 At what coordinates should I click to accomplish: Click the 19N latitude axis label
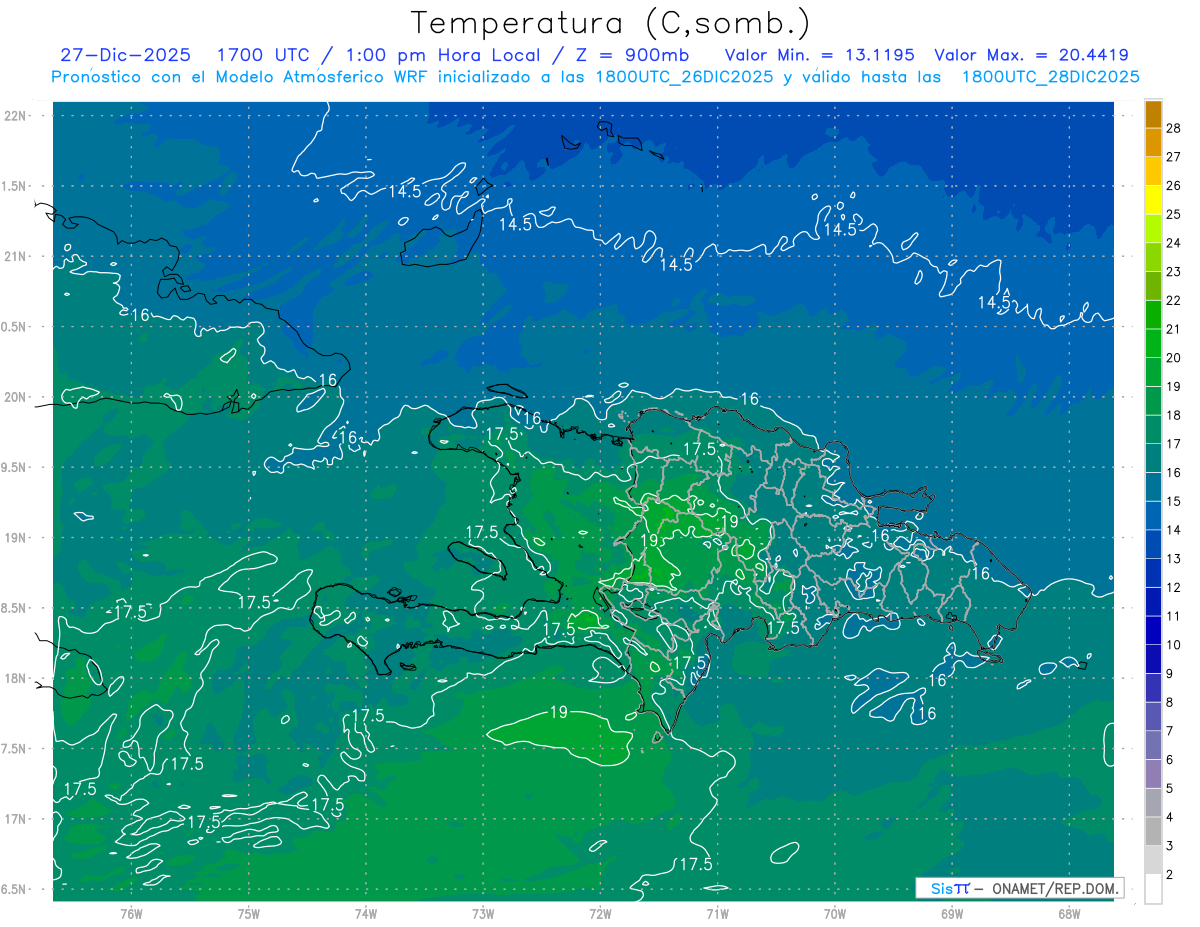point(17,537)
